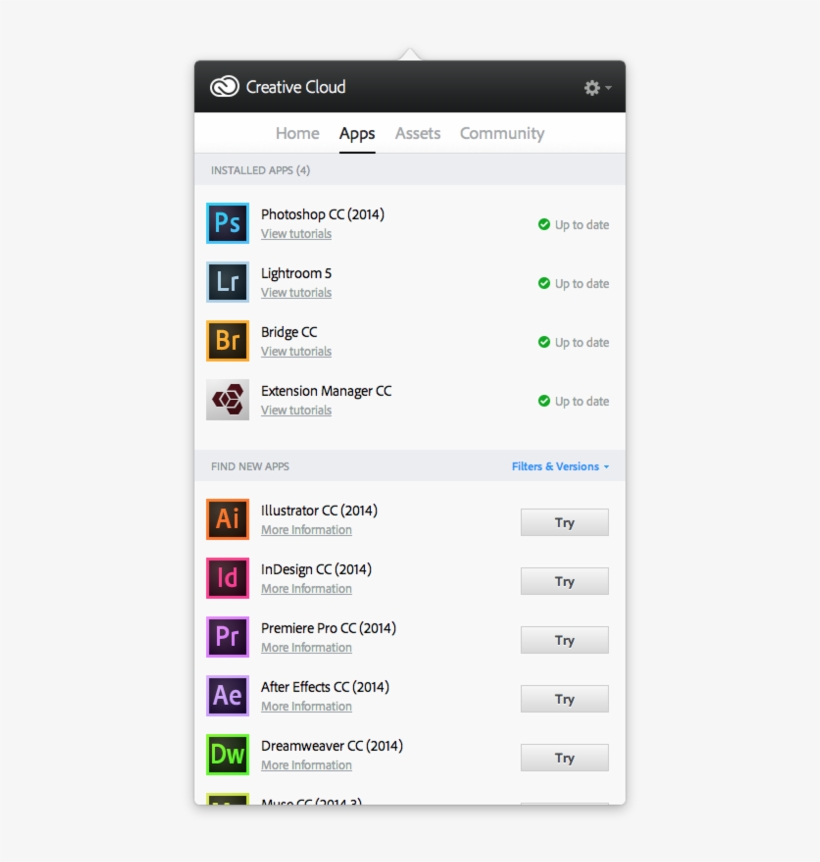Open View tutorials under Extension Manager CC
Viewport: 820px width, 862px height.
pyautogui.click(x=296, y=410)
